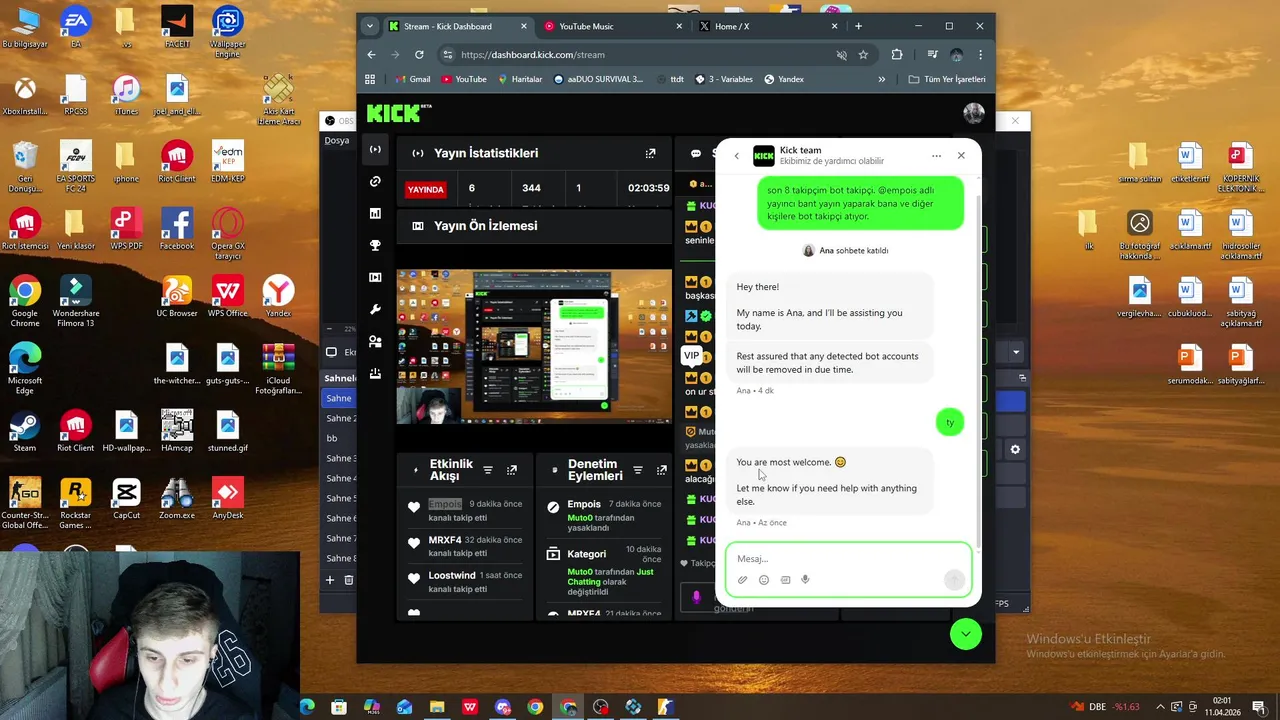Open the three-dot menu in support chat
This screenshot has height=720, width=1280.
pyautogui.click(x=936, y=156)
